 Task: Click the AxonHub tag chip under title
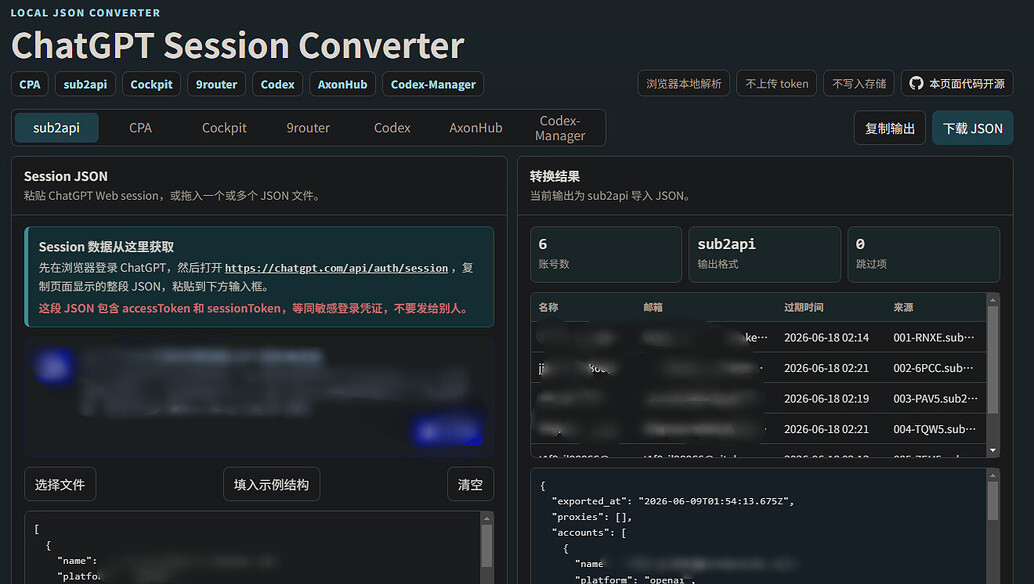(342, 84)
